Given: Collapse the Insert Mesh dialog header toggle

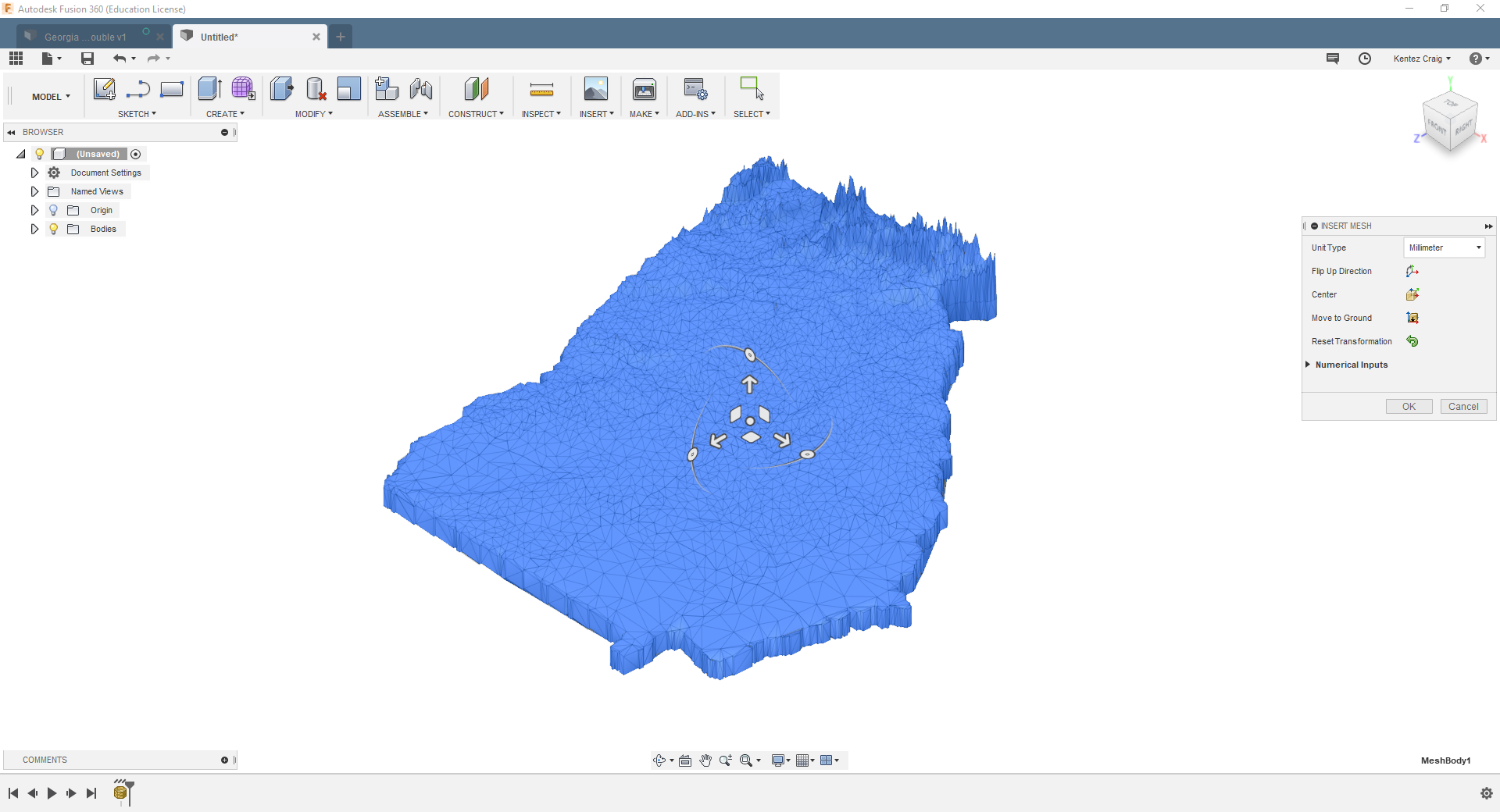Looking at the screenshot, I should point(1315,226).
